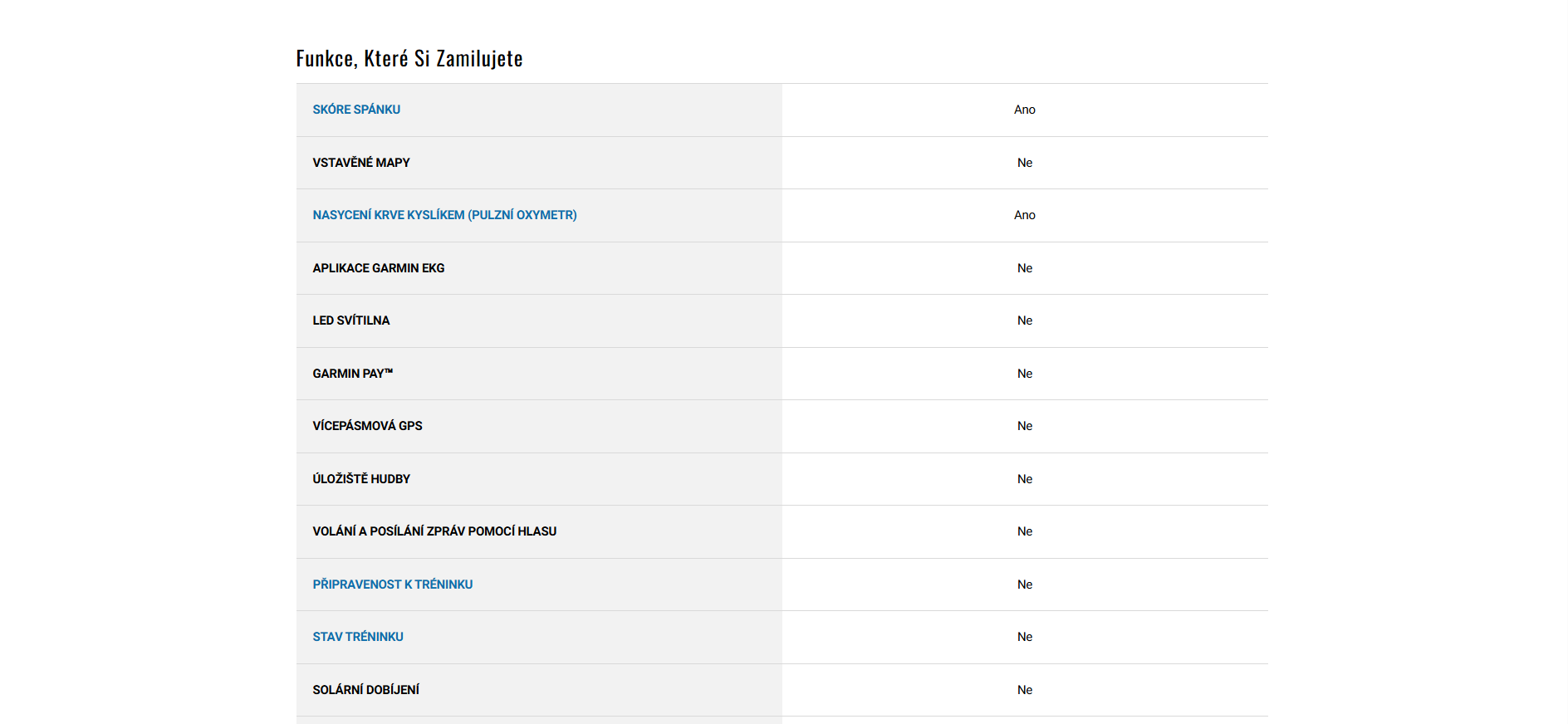Viewport: 1568px width, 724px height.
Task: Click the Ne value for Stav tréninku
Action: [1025, 637]
